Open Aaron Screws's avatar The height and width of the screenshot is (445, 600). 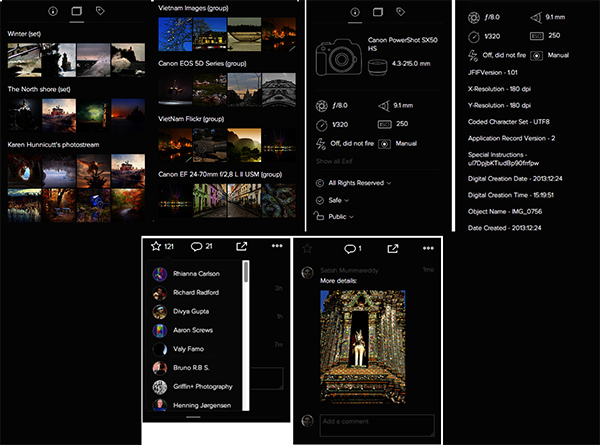[160, 330]
